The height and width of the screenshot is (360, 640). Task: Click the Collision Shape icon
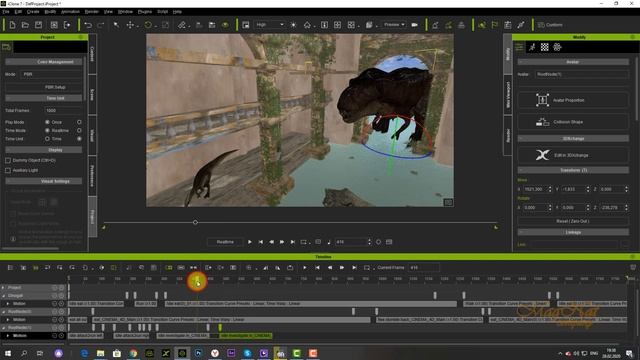tap(542, 122)
